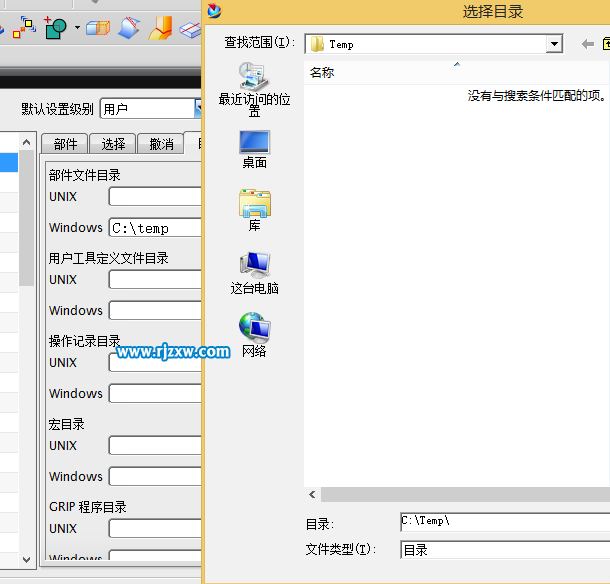The image size is (610, 584).
Task: Click the left panel vertical scrollbar thumb
Action: pyautogui.click(x=26, y=218)
